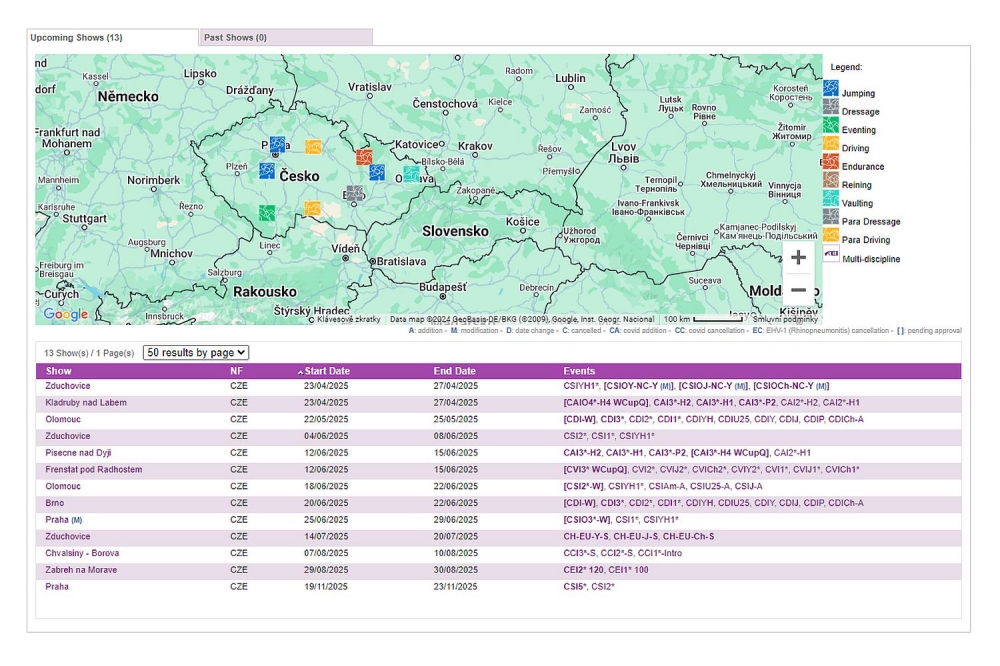Image resolution: width=1000 pixels, height=666 pixels.
Task: Open Olomouc show starting 18/06/2025
Action: click(62, 486)
